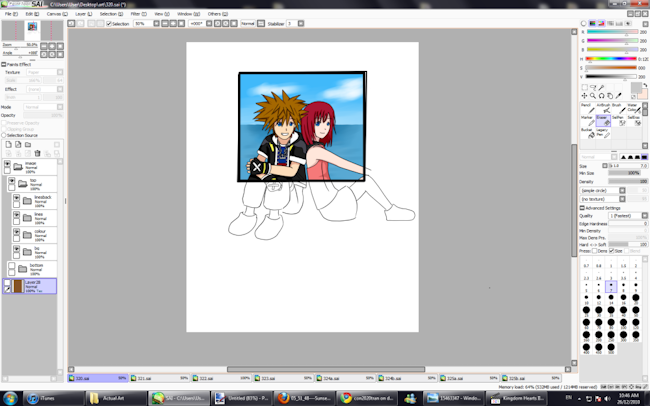This screenshot has height=406, width=650.
Task: Select the Lasso tool
Action: (x=593, y=88)
